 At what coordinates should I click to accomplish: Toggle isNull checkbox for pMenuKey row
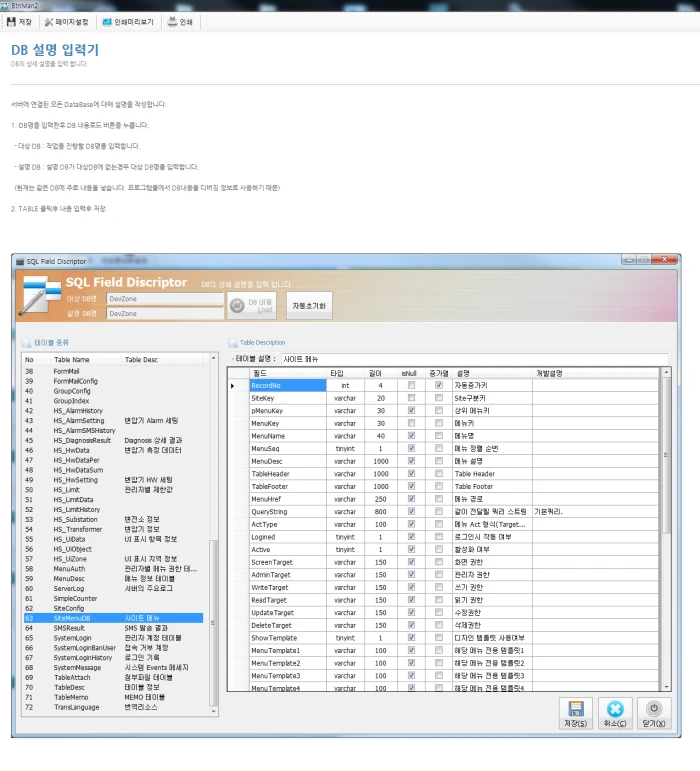click(411, 411)
